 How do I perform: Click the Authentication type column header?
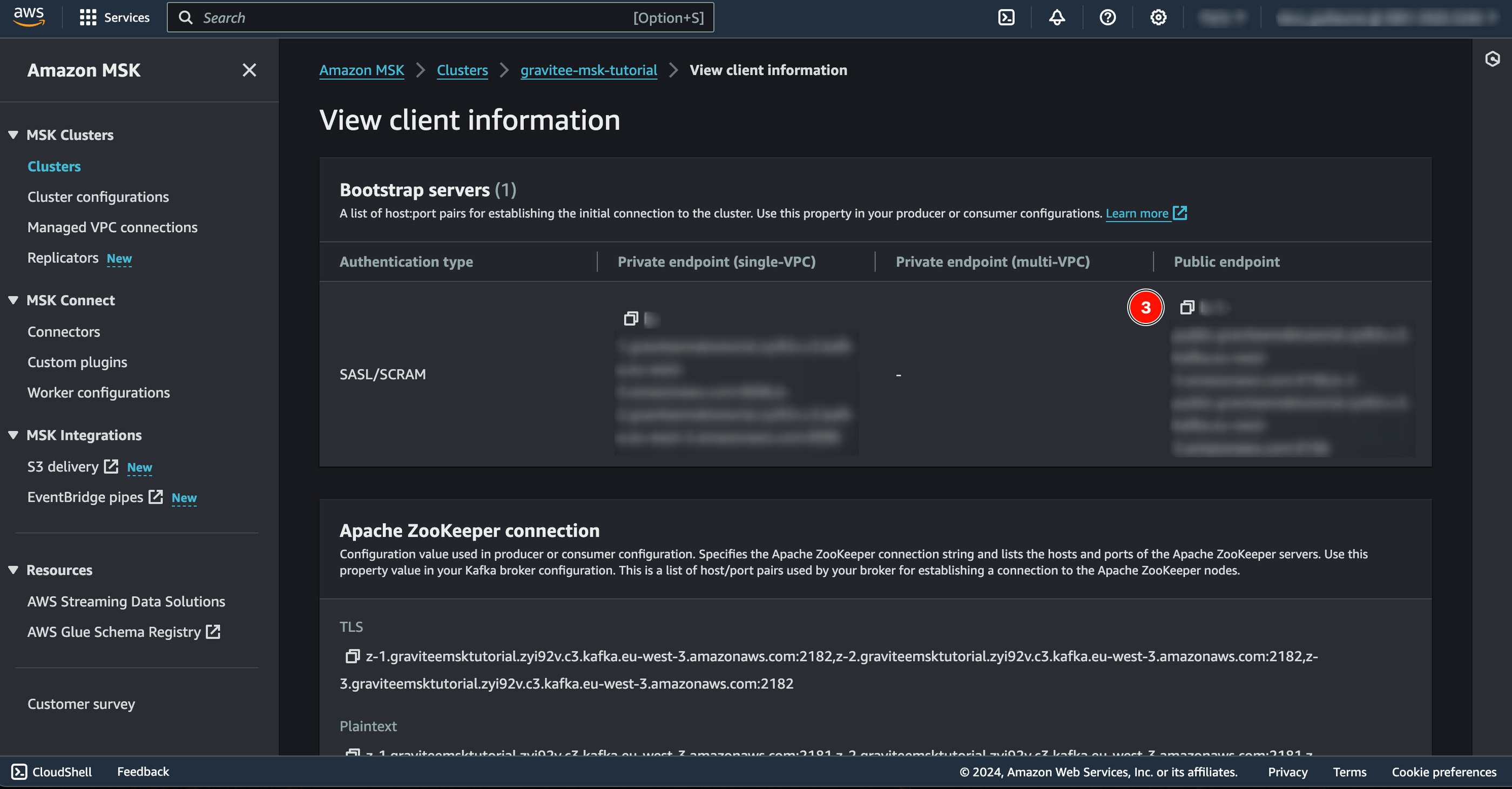pyautogui.click(x=406, y=262)
